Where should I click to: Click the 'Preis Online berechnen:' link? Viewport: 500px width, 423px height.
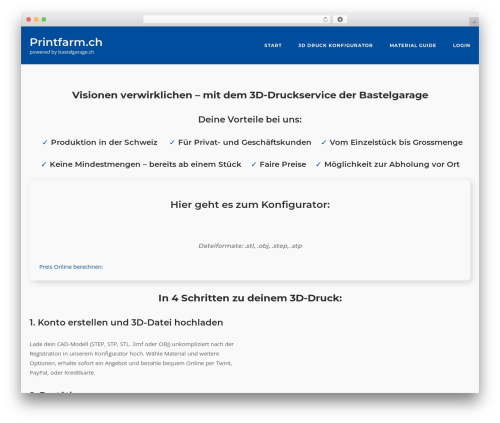71,267
